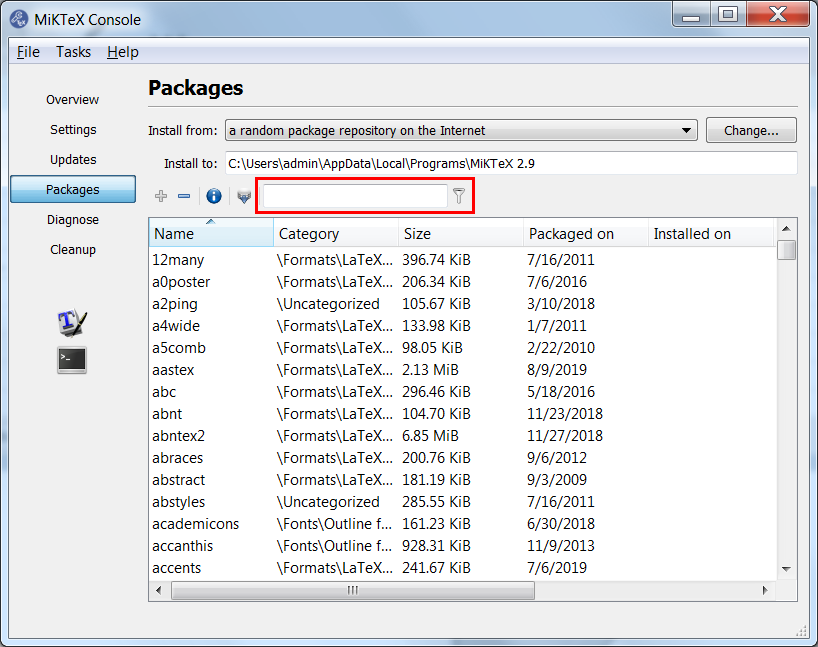
Task: Open the command prompt terminal icon
Action: pos(72,360)
